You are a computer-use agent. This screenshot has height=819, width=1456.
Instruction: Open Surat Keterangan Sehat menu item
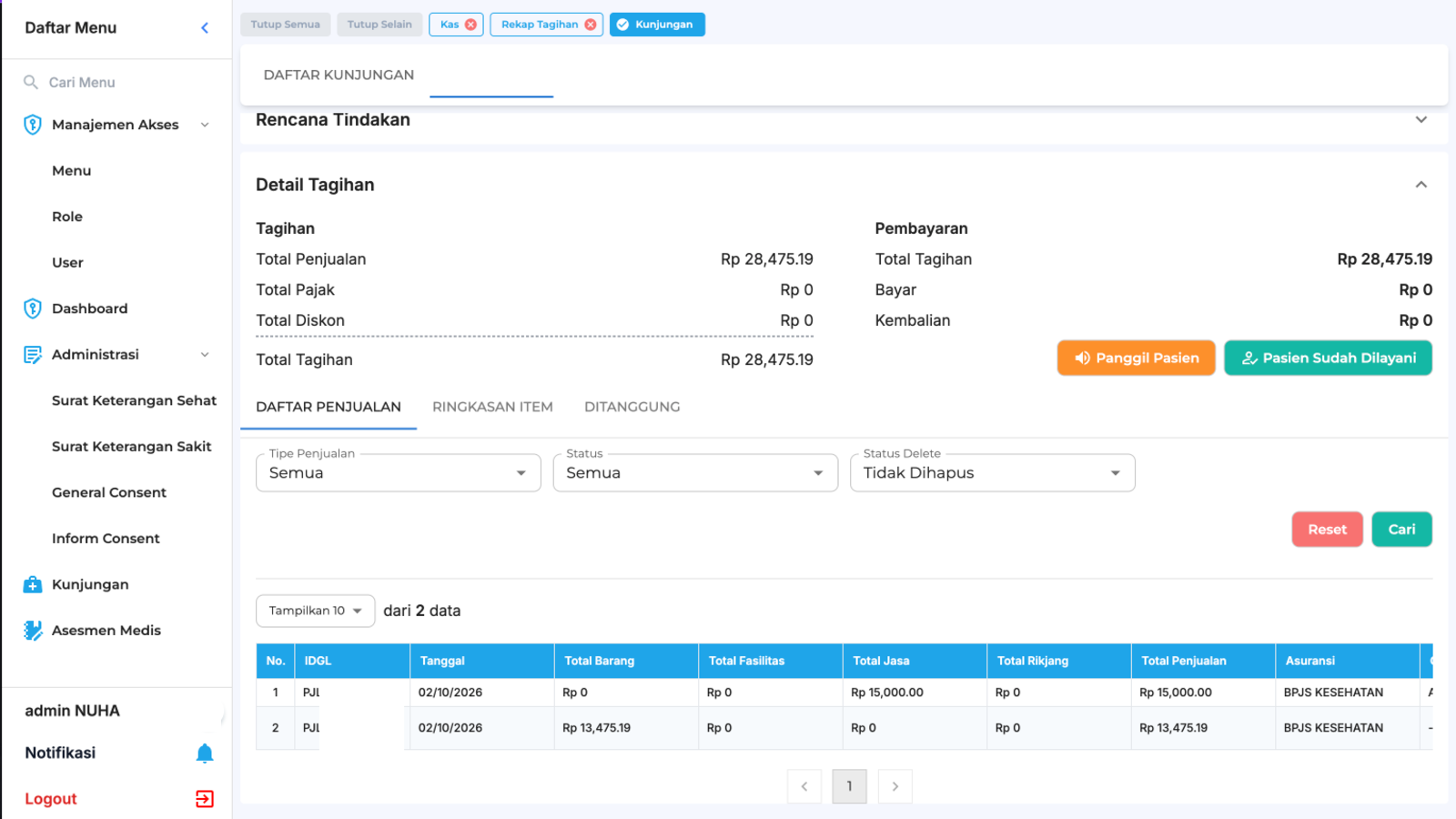[134, 400]
